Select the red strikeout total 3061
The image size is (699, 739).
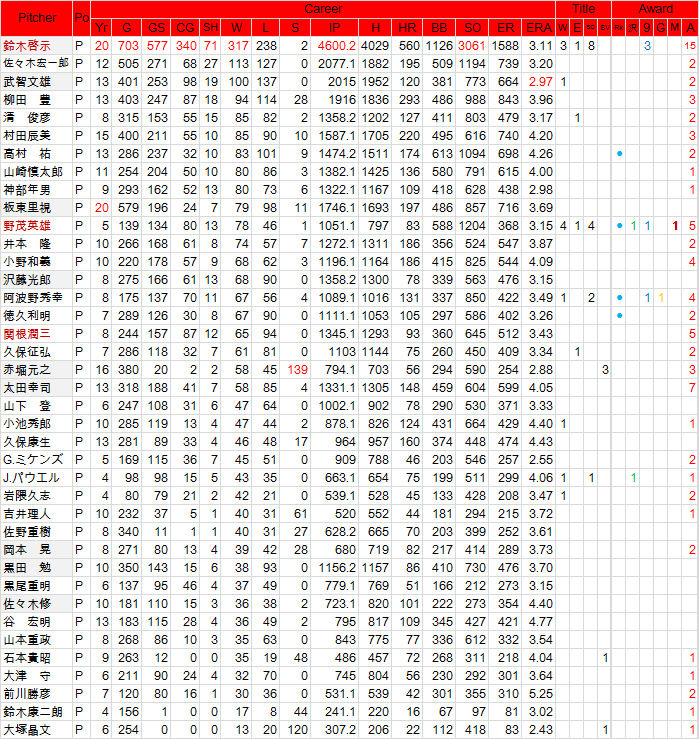pyautogui.click(x=472, y=46)
